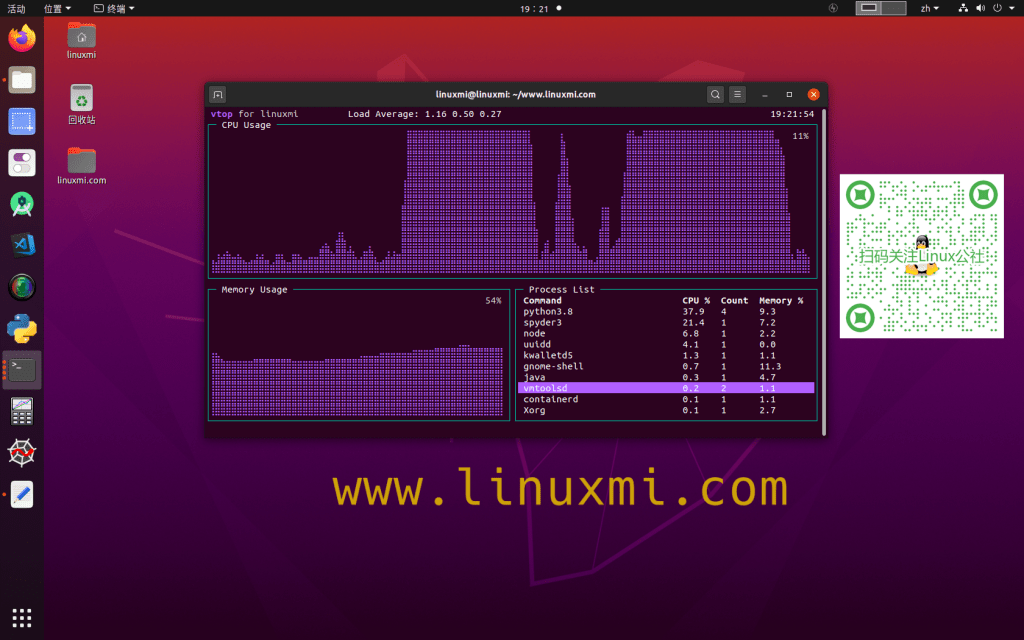Image resolution: width=1024 pixels, height=640 pixels.
Task: Select the spyder3 process row
Action: (666, 323)
